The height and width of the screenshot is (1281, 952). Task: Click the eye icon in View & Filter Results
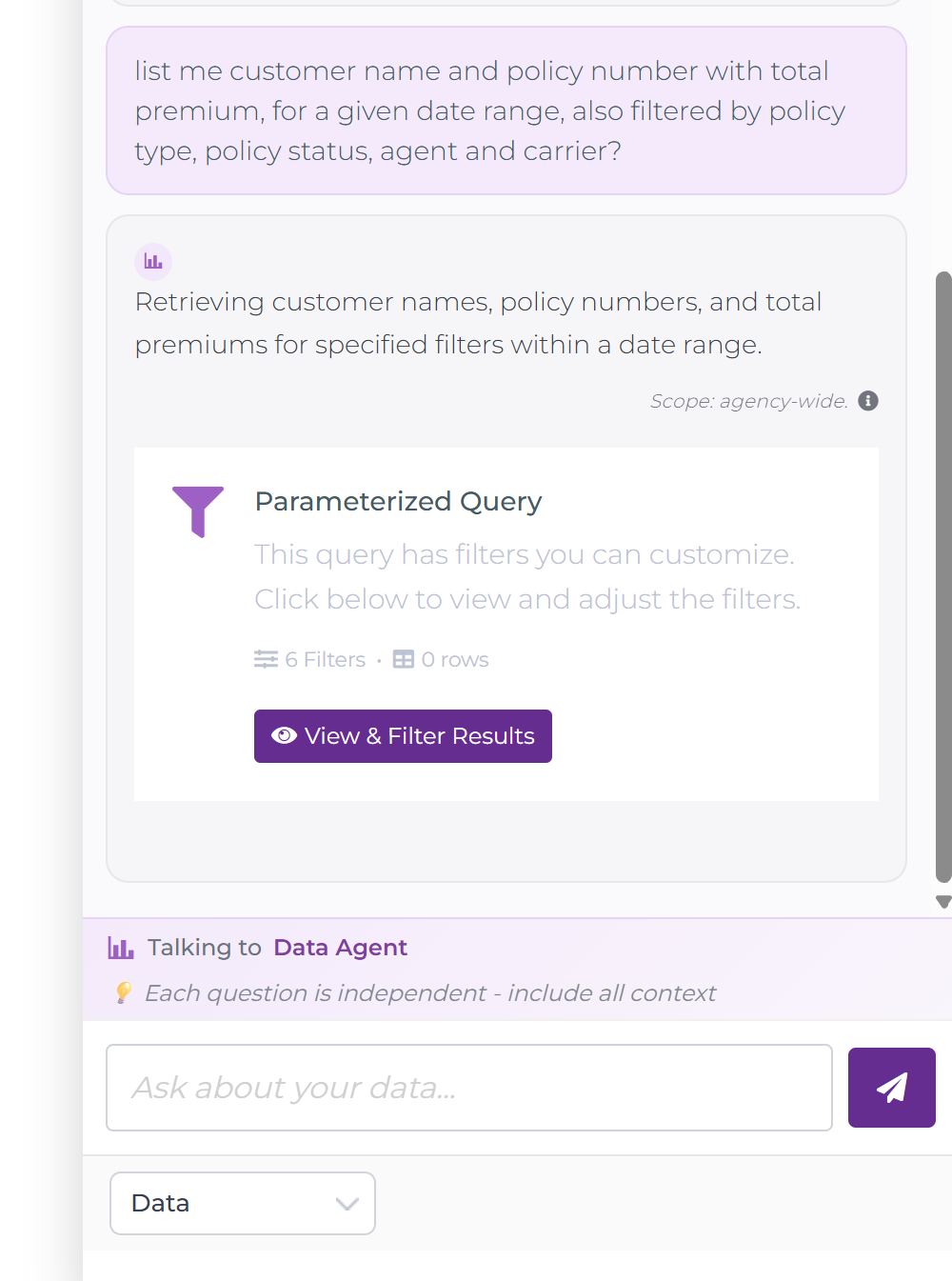pos(284,735)
